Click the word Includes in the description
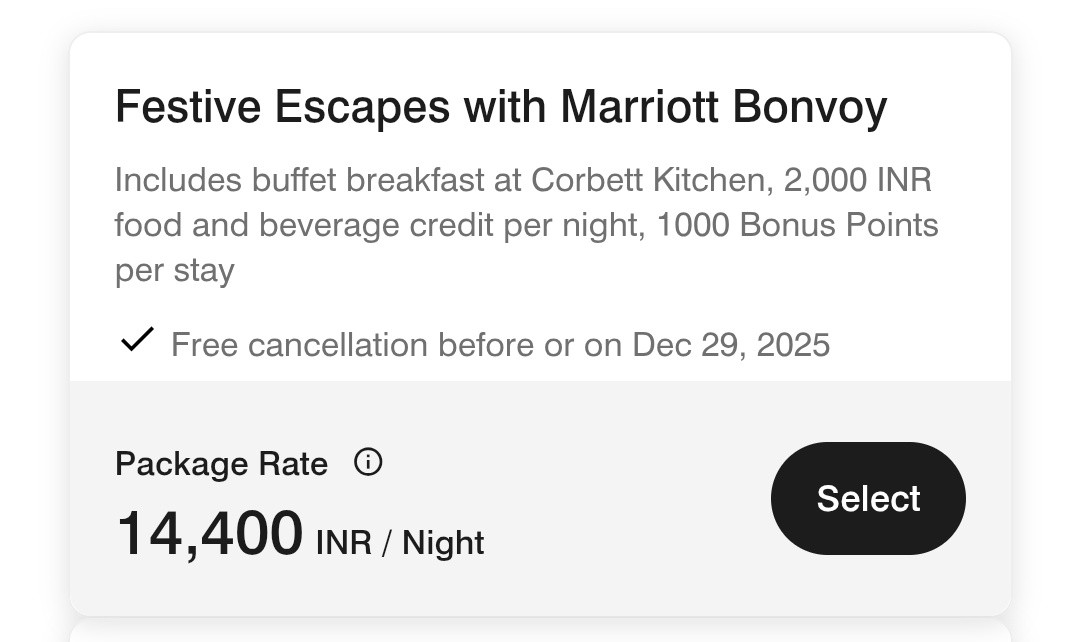 pos(178,180)
